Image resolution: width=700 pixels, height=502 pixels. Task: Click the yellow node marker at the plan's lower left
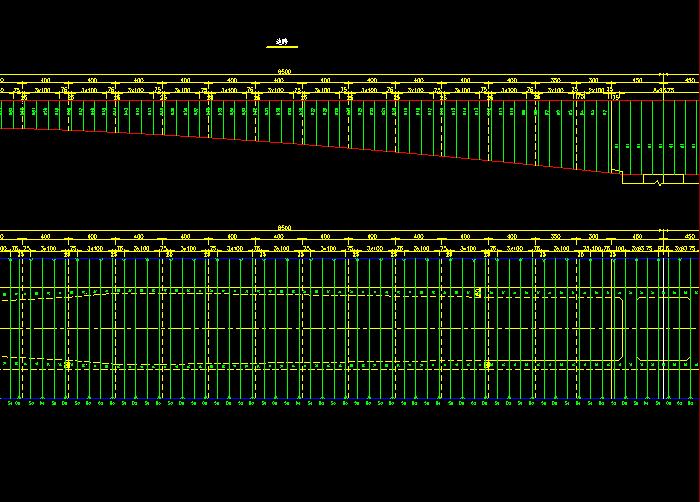coord(68,365)
